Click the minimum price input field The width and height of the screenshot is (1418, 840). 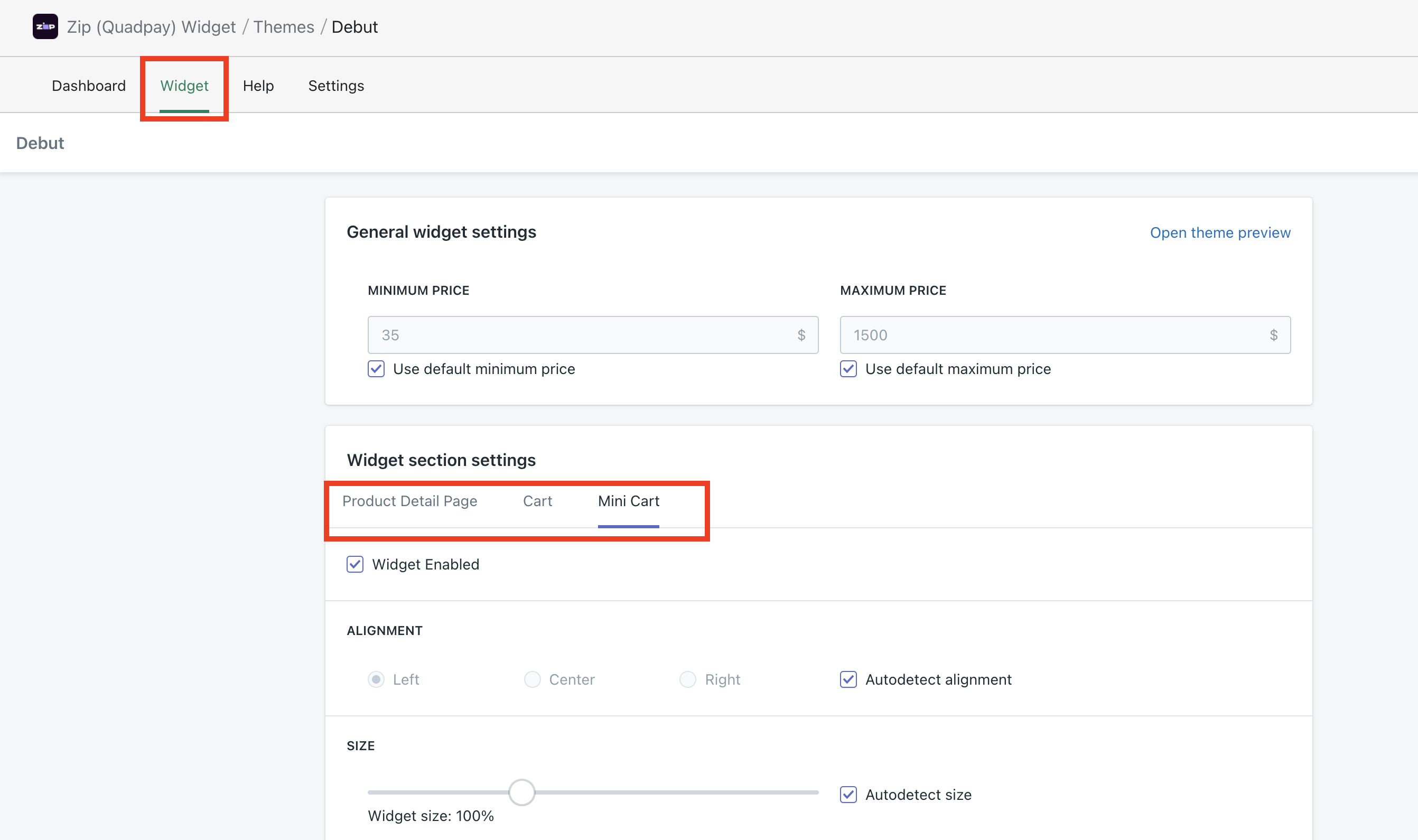coord(583,335)
